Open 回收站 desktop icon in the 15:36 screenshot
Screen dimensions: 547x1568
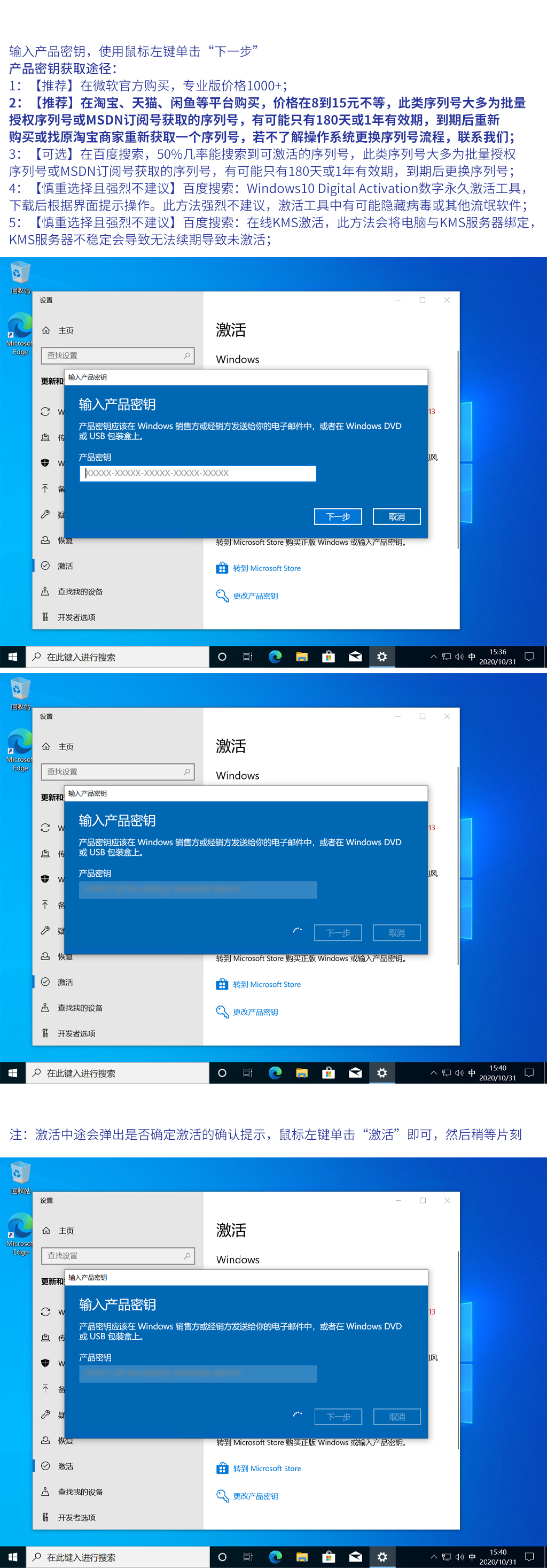[x=20, y=278]
